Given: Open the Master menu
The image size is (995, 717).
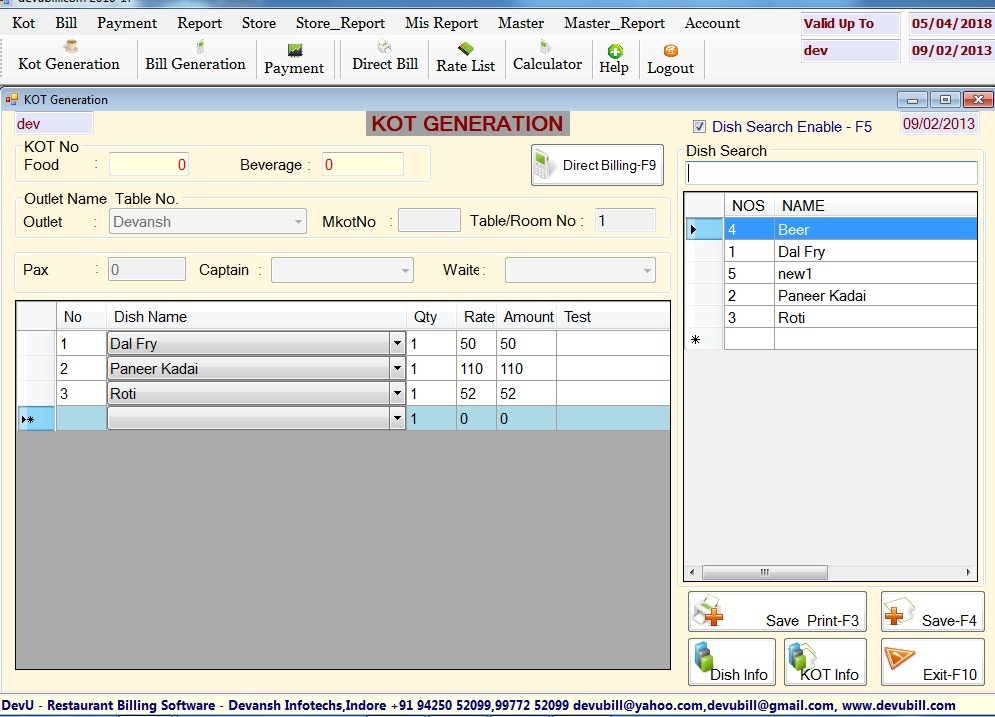Looking at the screenshot, I should [521, 23].
